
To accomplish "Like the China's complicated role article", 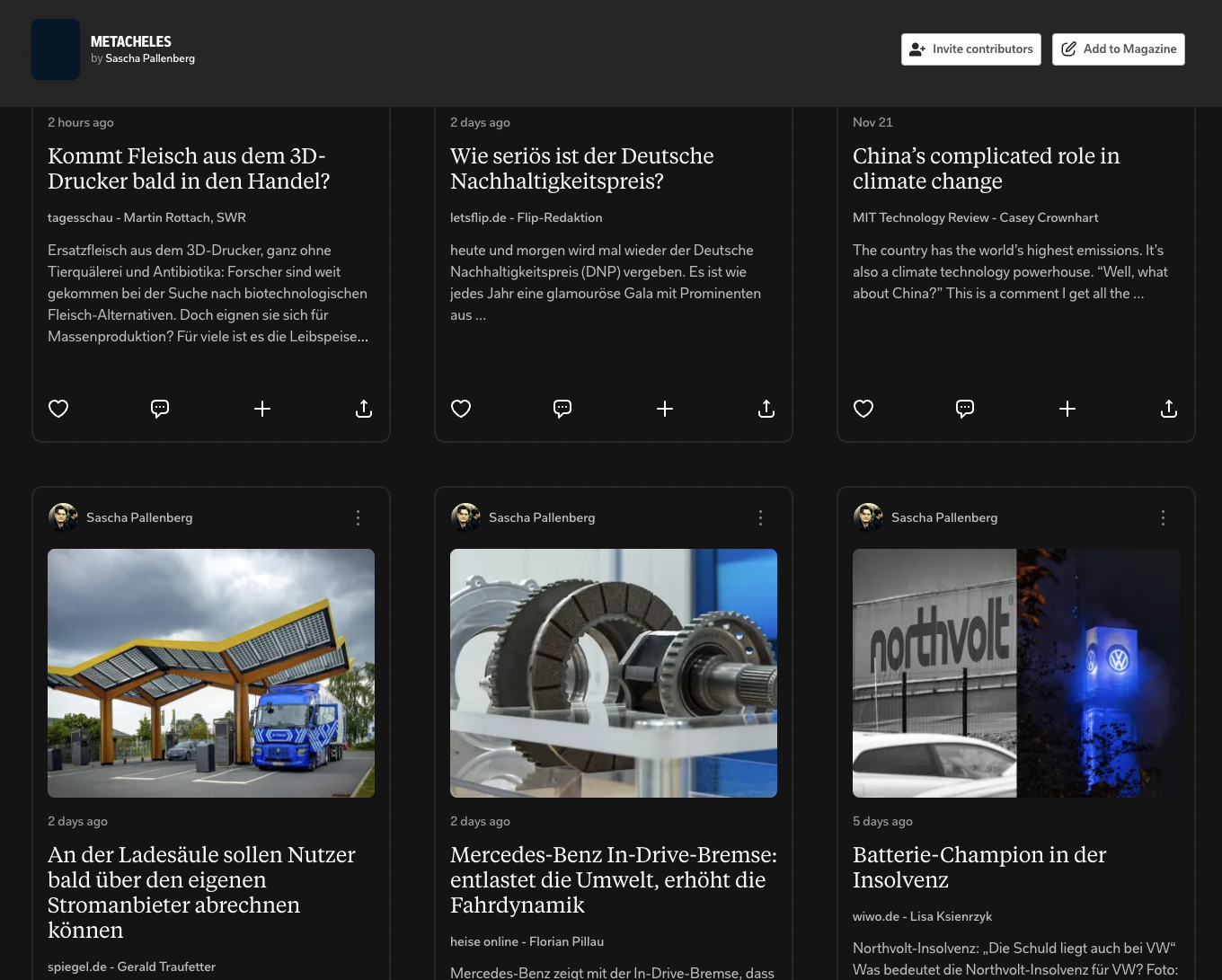I will pos(863,409).
